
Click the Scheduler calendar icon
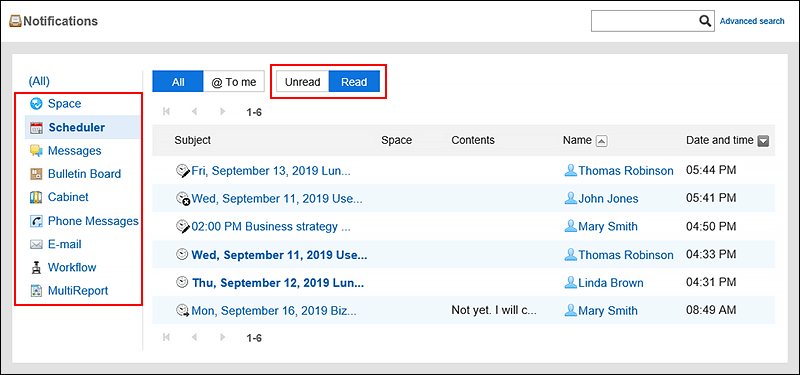[36, 128]
